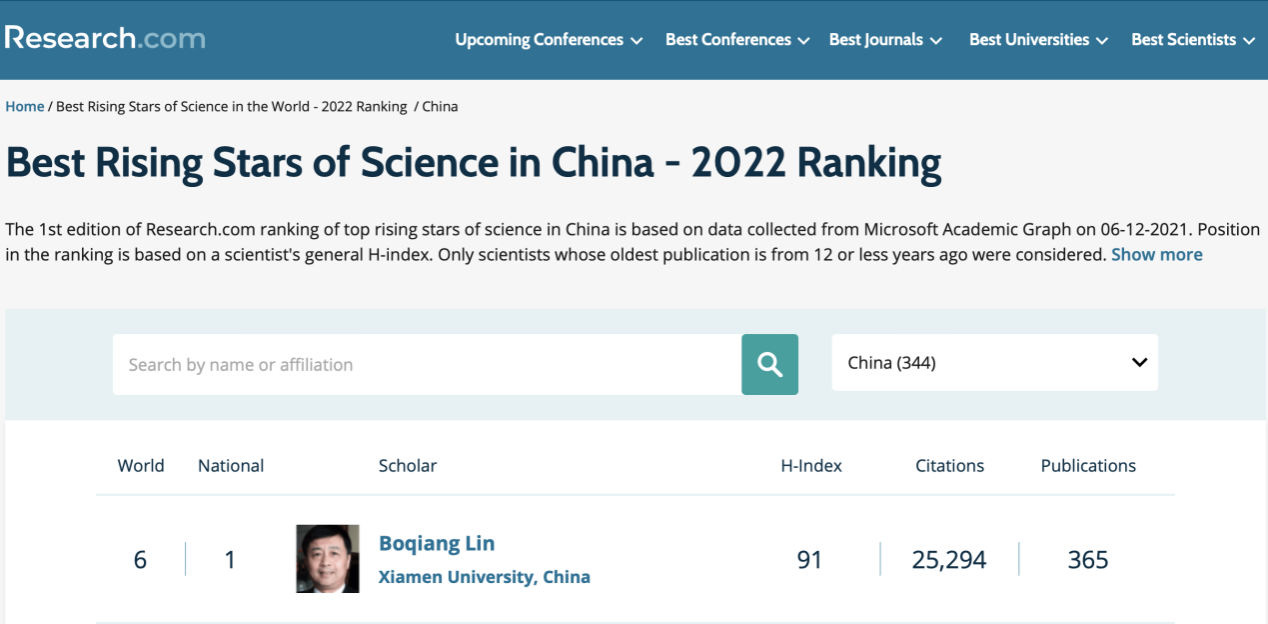Screen dimensions: 1268x624
Task: Click the Publications column header
Action: point(1088,465)
